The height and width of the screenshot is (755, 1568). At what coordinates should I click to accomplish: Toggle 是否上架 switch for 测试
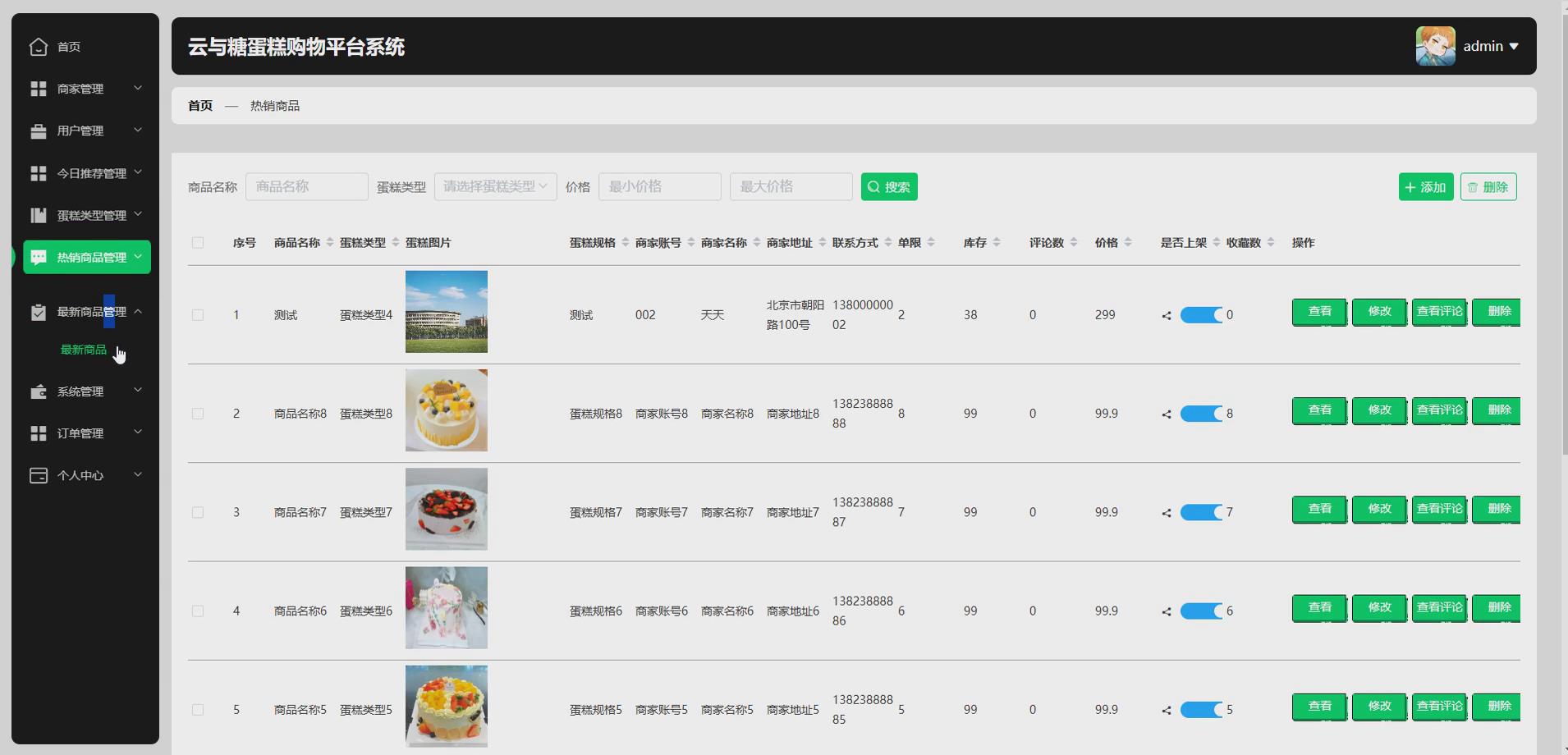pos(1202,315)
